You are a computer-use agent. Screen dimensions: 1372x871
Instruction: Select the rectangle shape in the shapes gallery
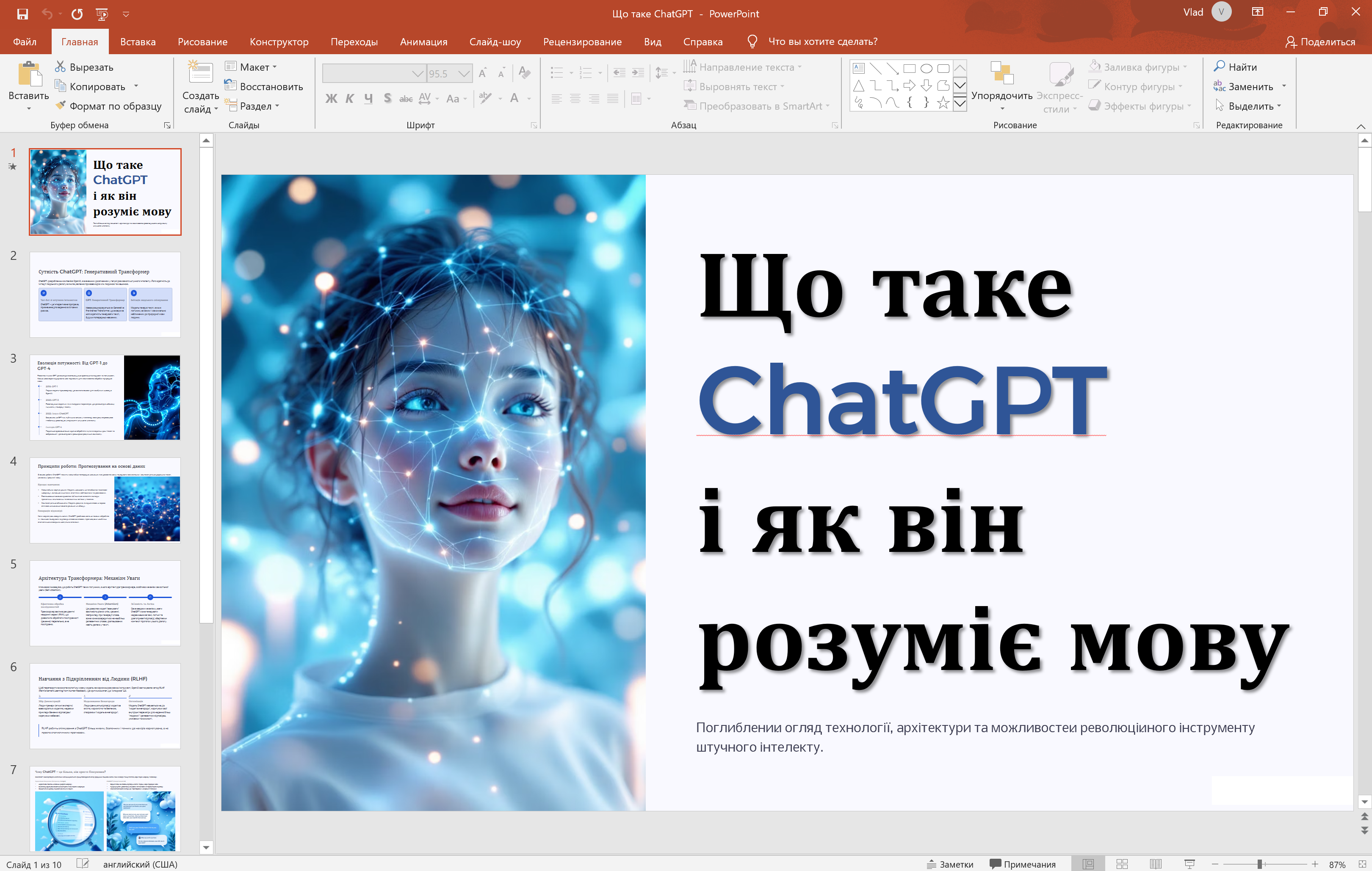click(x=909, y=69)
